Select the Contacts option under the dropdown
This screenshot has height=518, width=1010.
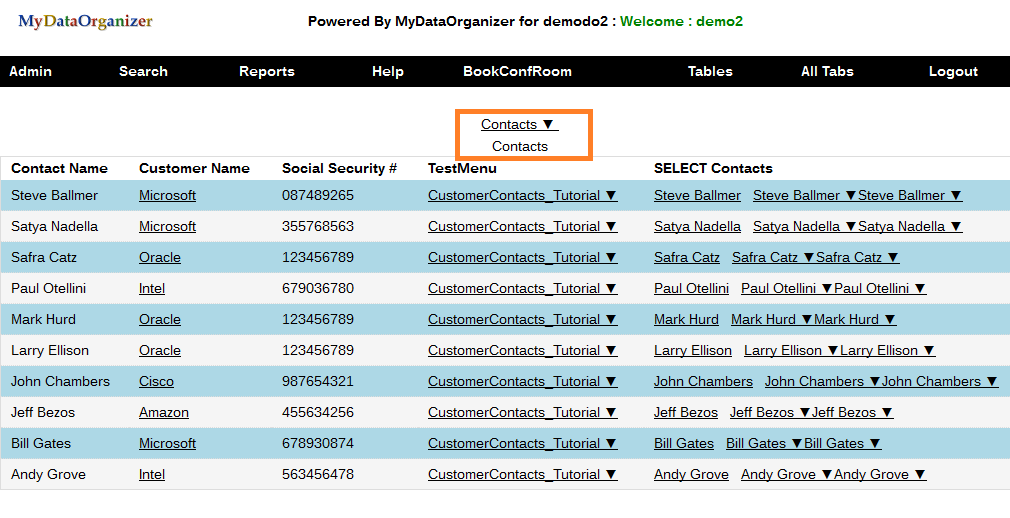520,146
